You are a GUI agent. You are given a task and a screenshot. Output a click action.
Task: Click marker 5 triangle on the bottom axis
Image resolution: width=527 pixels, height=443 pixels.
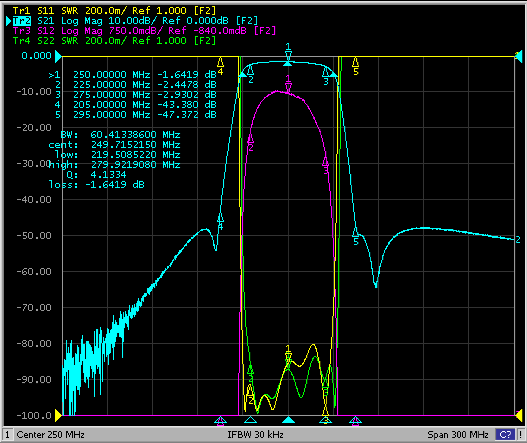[x=355, y=420]
